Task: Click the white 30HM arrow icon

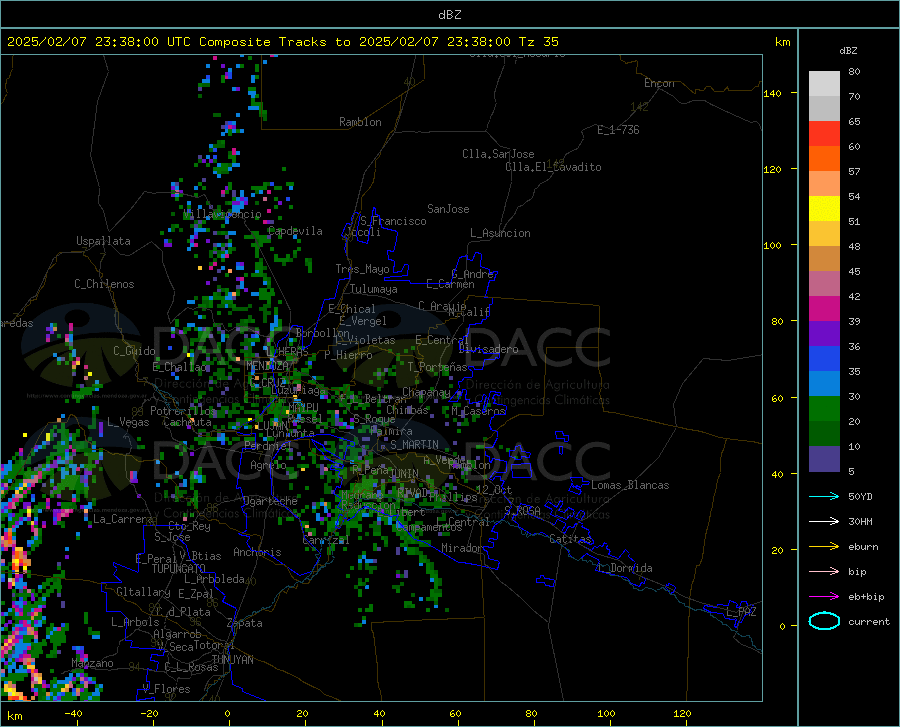Action: 824,522
